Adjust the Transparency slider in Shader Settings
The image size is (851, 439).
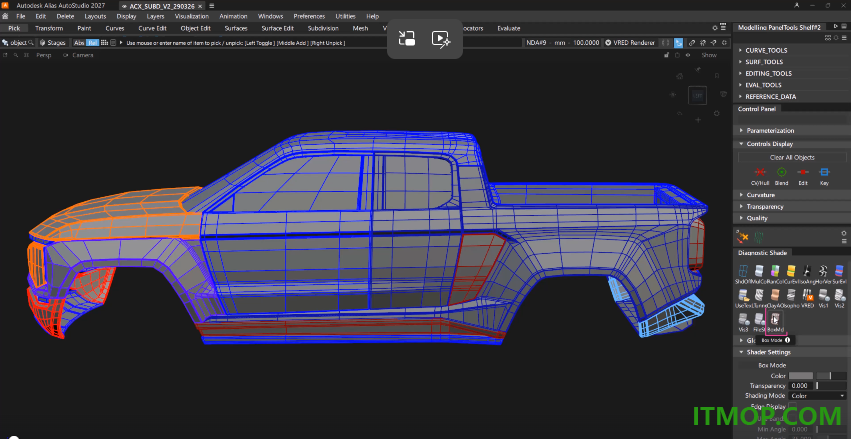[x=830, y=385]
